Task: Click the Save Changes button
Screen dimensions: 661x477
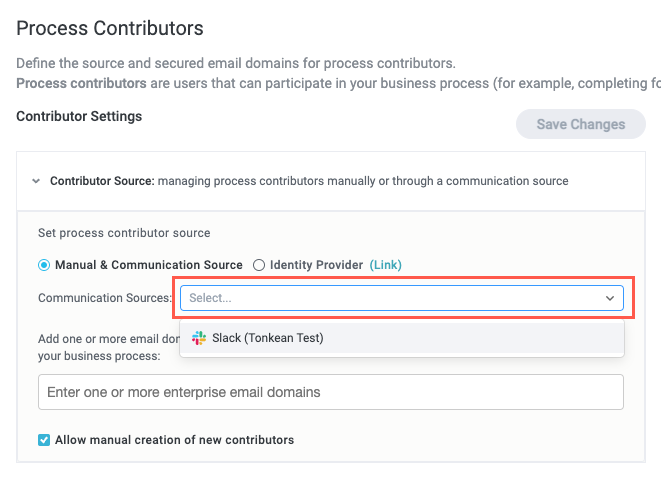Action: (x=580, y=125)
